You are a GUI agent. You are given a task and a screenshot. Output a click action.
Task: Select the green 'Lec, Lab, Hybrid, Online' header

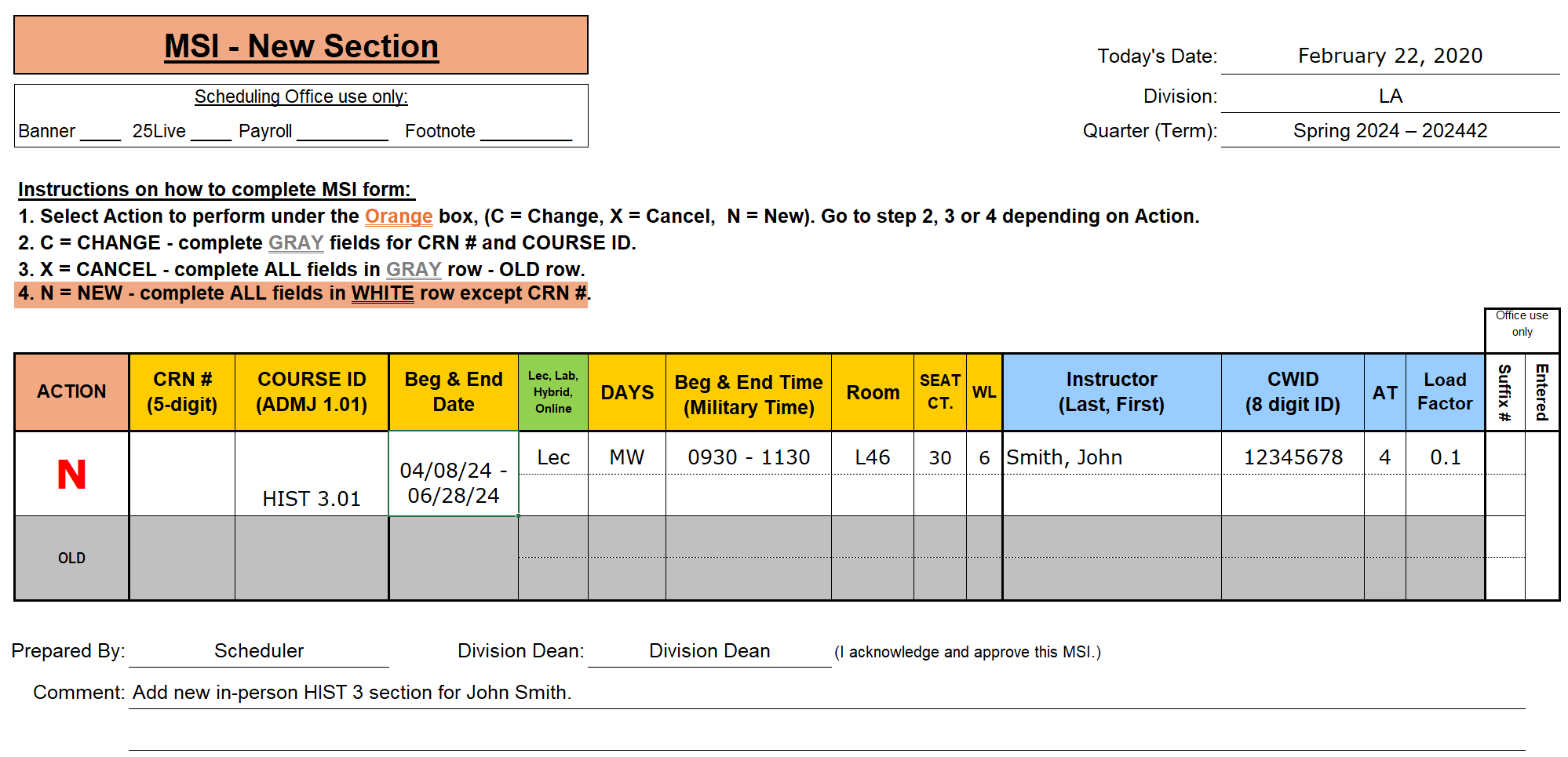click(x=553, y=391)
